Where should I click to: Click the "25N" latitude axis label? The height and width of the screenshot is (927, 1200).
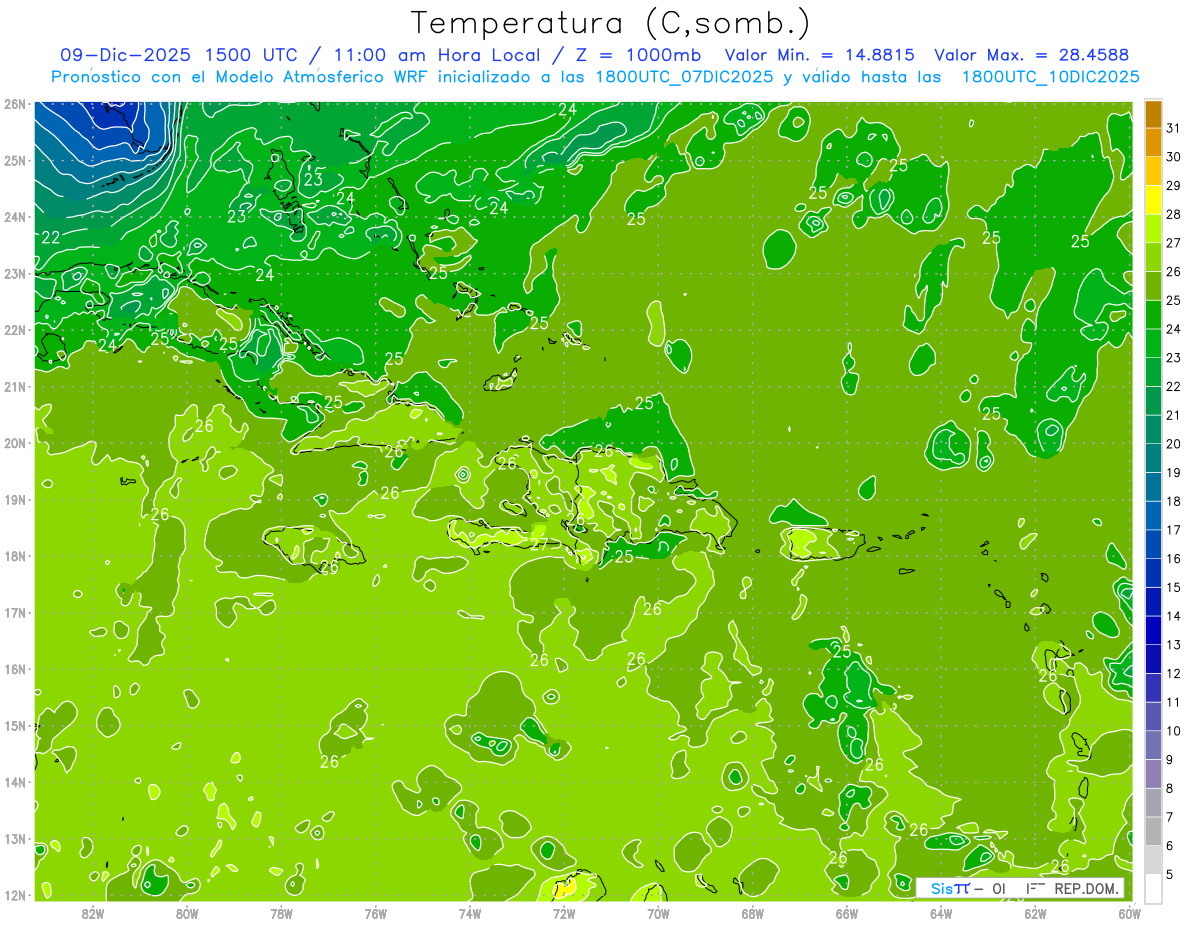point(15,160)
